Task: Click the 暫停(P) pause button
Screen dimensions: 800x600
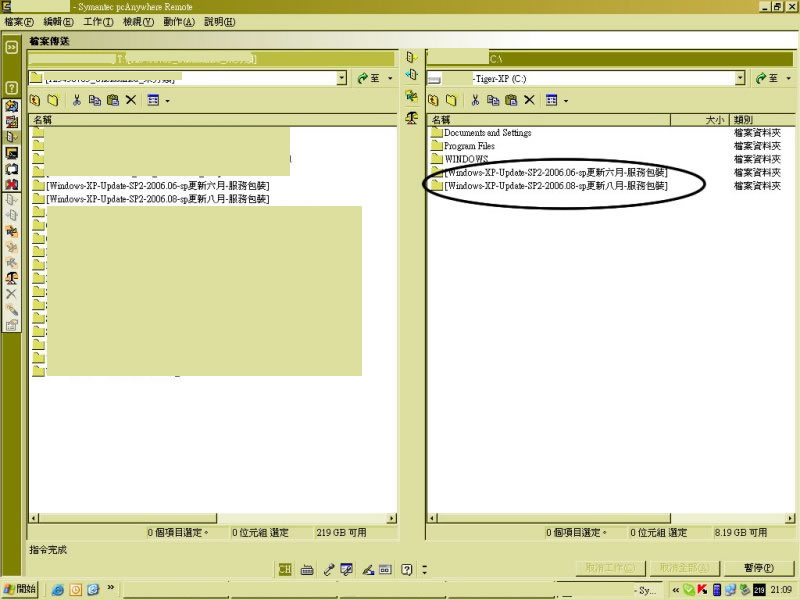Action: click(759, 568)
